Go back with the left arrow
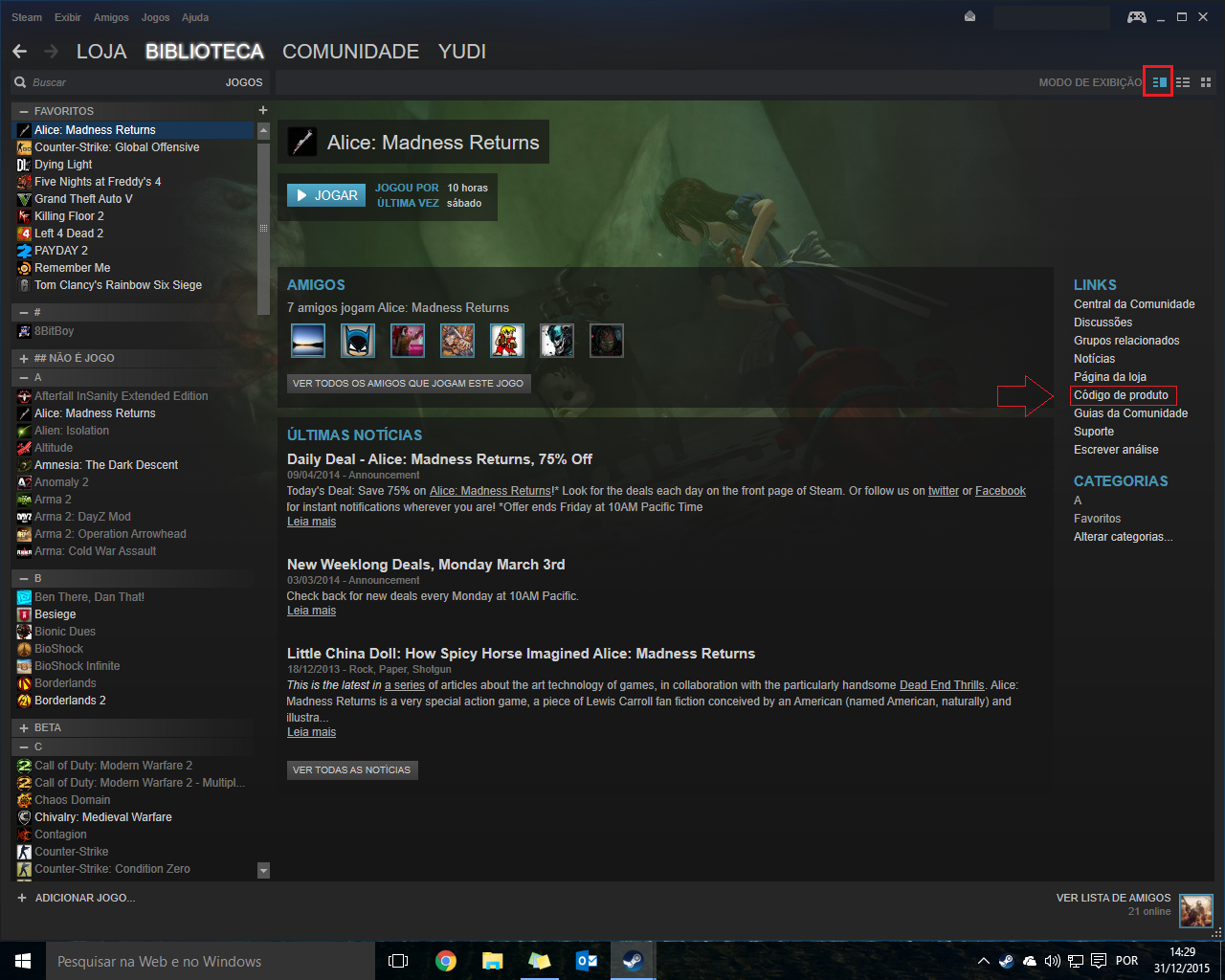The height and width of the screenshot is (980, 1225). pyautogui.click(x=19, y=51)
